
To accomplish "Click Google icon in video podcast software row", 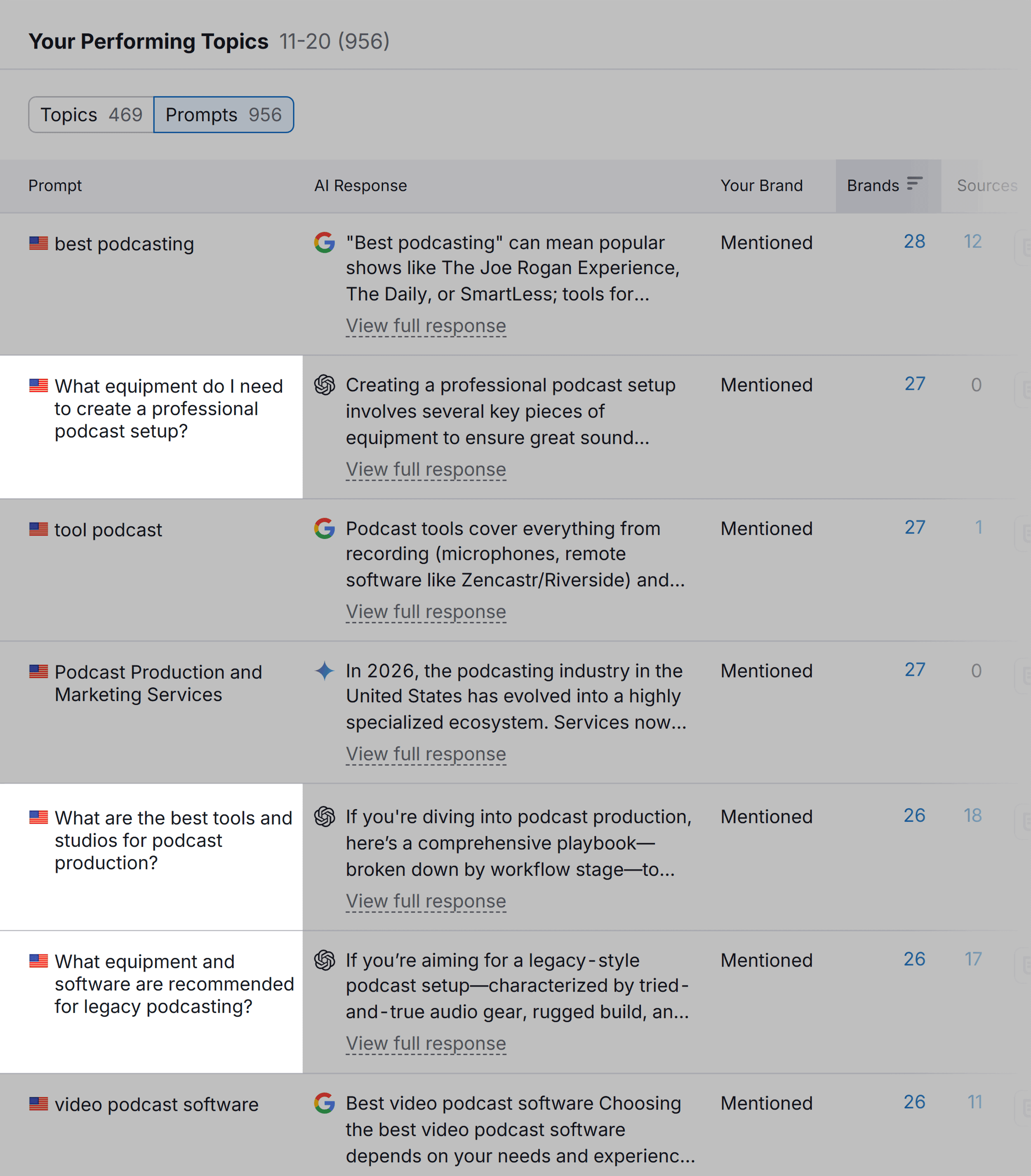I will [x=325, y=1103].
